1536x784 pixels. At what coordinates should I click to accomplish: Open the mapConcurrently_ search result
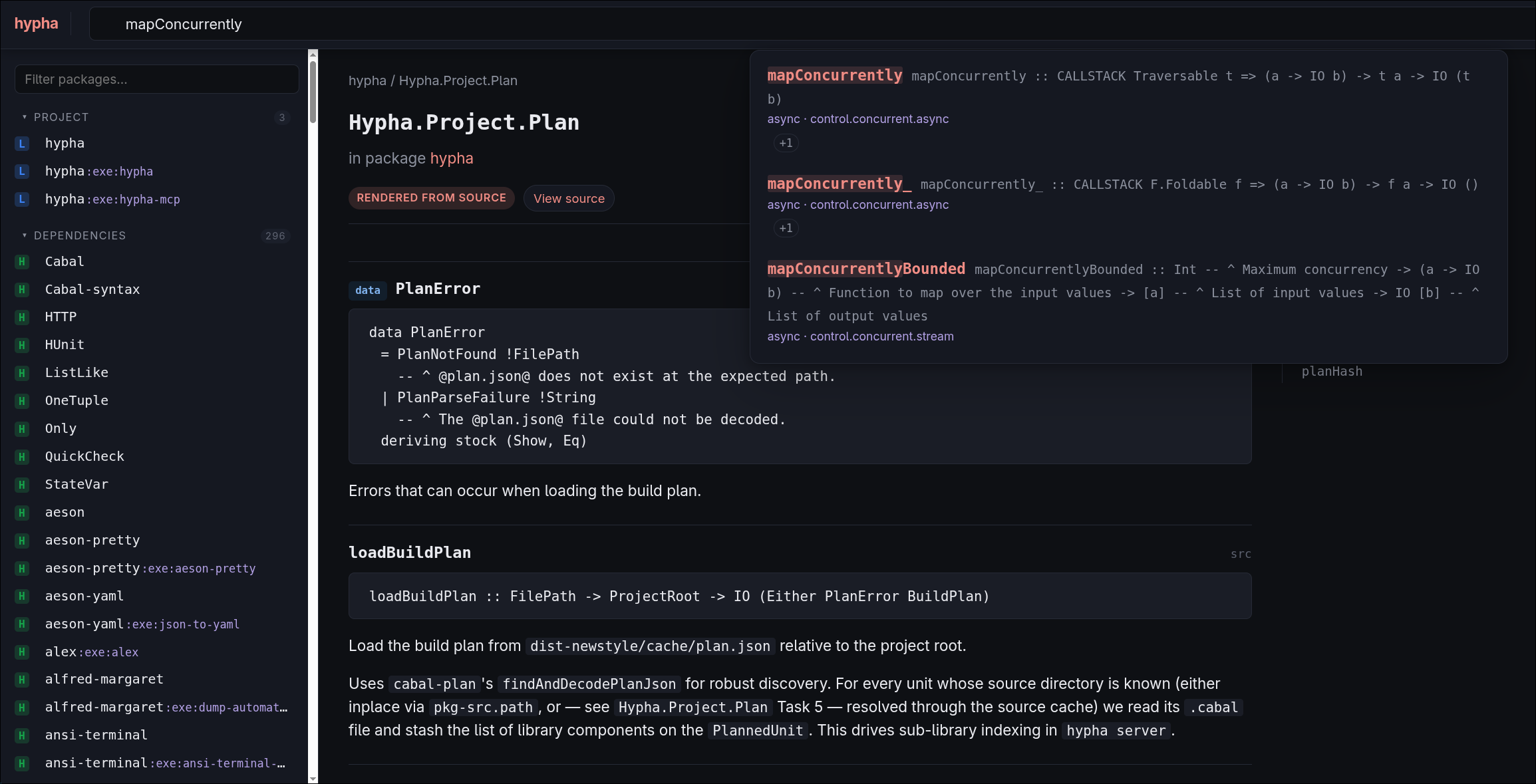[839, 184]
